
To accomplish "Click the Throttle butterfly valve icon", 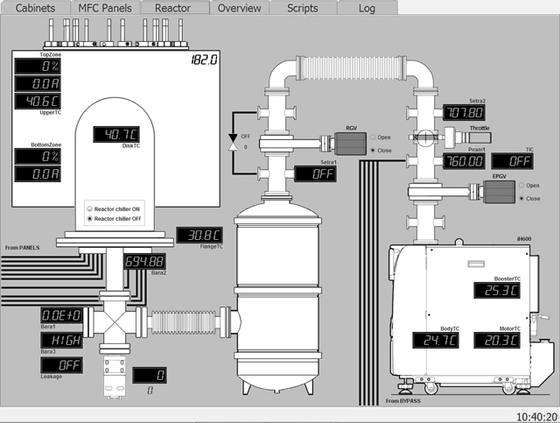I will [x=425, y=137].
